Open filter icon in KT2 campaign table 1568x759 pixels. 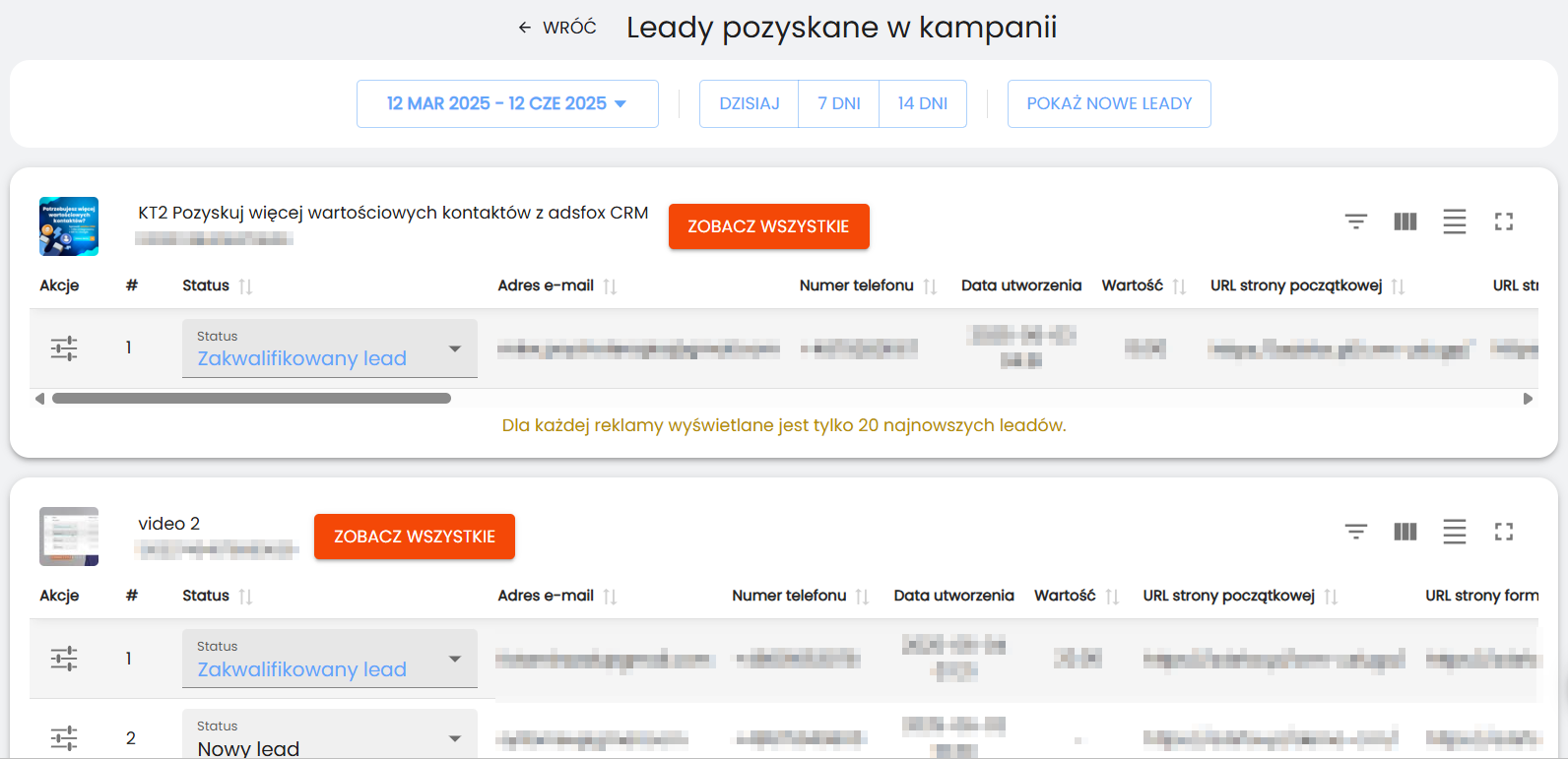[1356, 221]
